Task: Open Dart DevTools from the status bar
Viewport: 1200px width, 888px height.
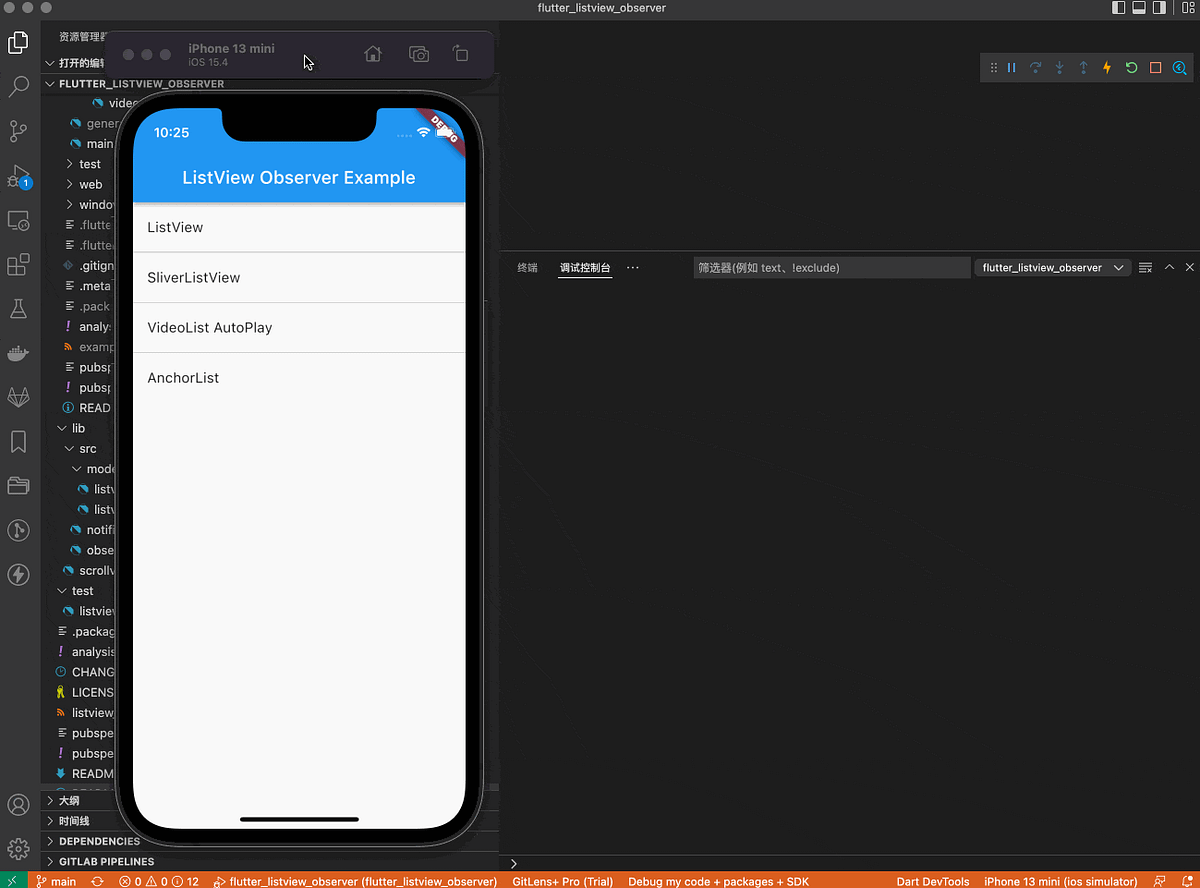Action: point(932,881)
